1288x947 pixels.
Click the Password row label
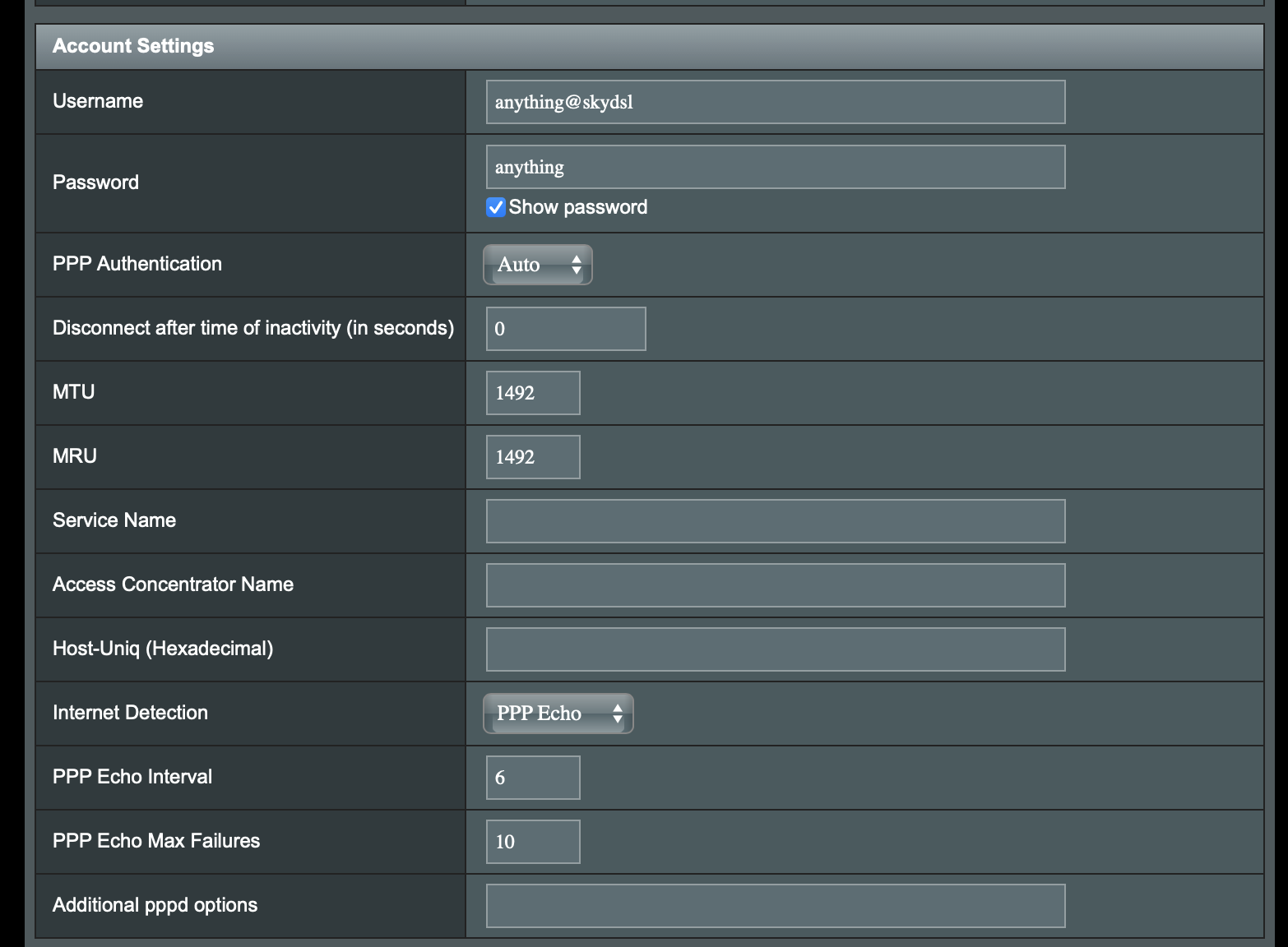(x=95, y=182)
